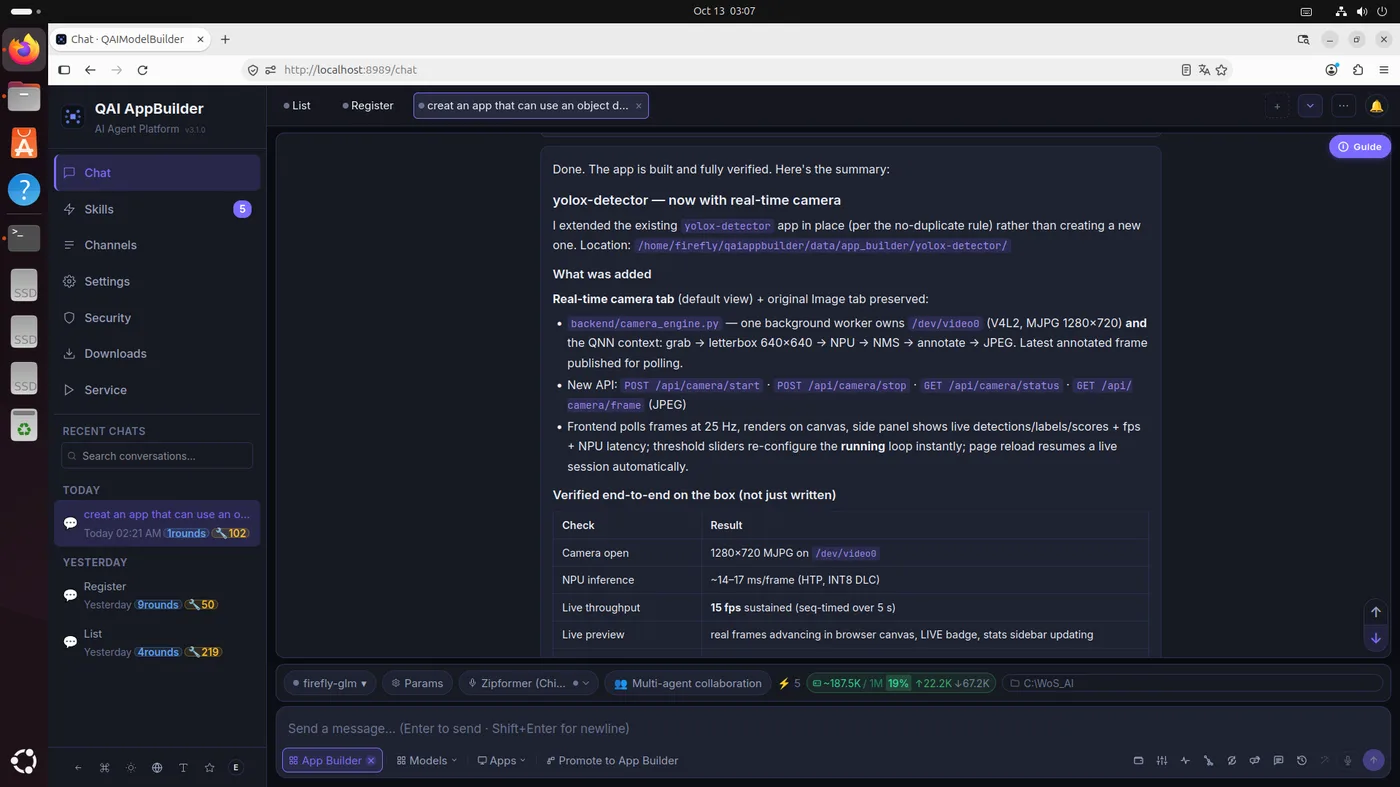Viewport: 1400px width, 787px height.
Task: Remove the App Builder chip from message box
Action: pyautogui.click(x=371, y=761)
